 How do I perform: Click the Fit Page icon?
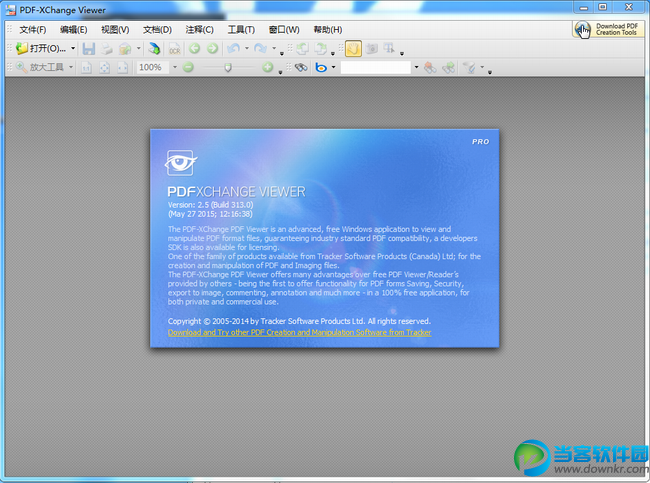pos(104,68)
